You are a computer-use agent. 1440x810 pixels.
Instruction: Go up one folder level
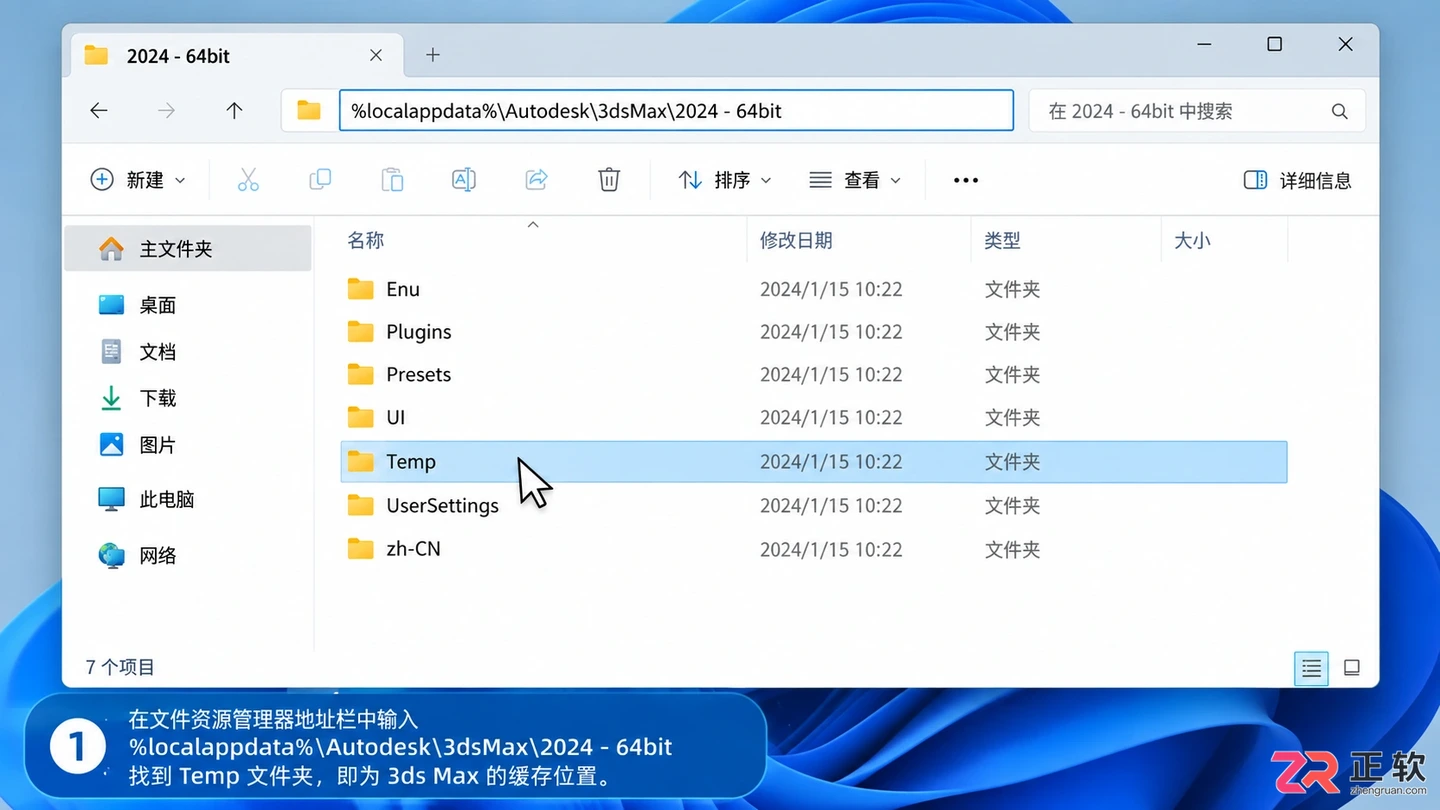coord(234,111)
